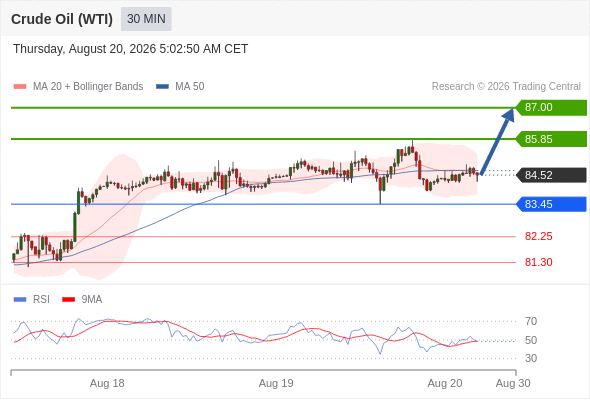Click the 85.85 green resistance label
The height and width of the screenshot is (400, 590).
551,139
